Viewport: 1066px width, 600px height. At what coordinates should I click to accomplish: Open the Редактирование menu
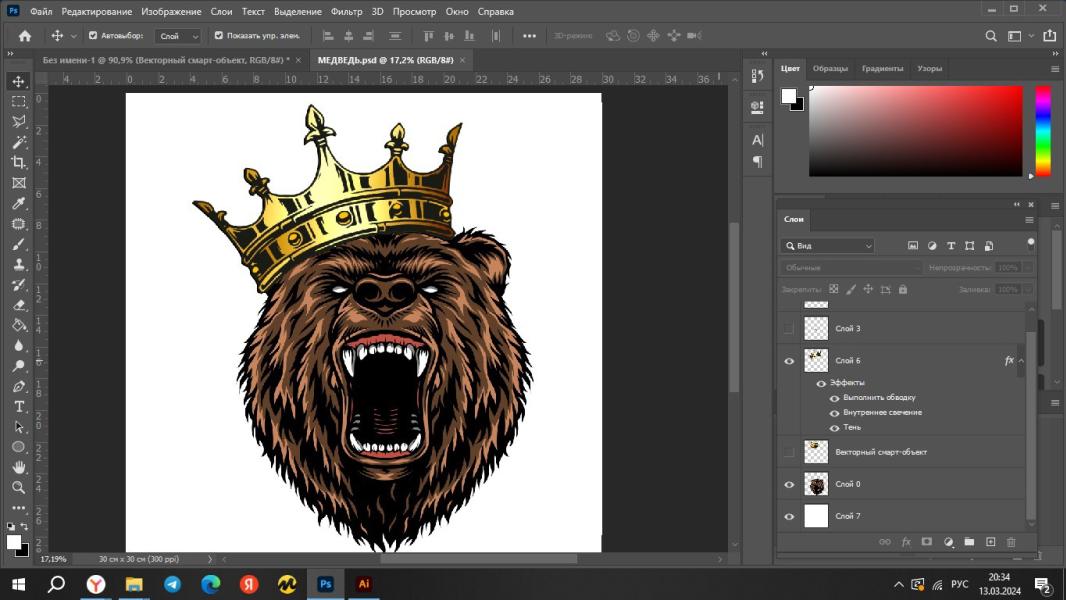click(x=97, y=12)
